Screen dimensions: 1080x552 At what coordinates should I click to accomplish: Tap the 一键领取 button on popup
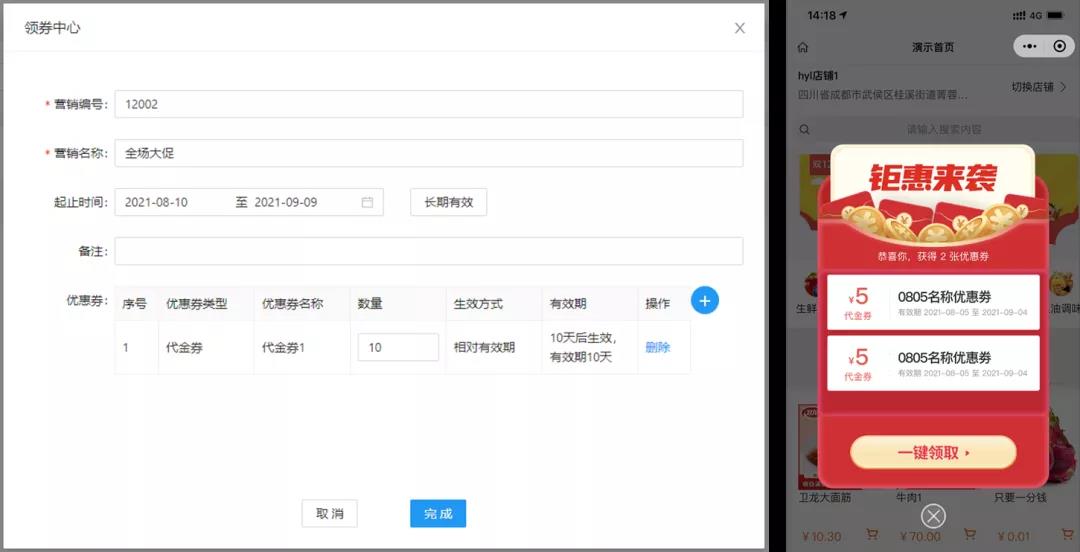pyautogui.click(x=933, y=453)
